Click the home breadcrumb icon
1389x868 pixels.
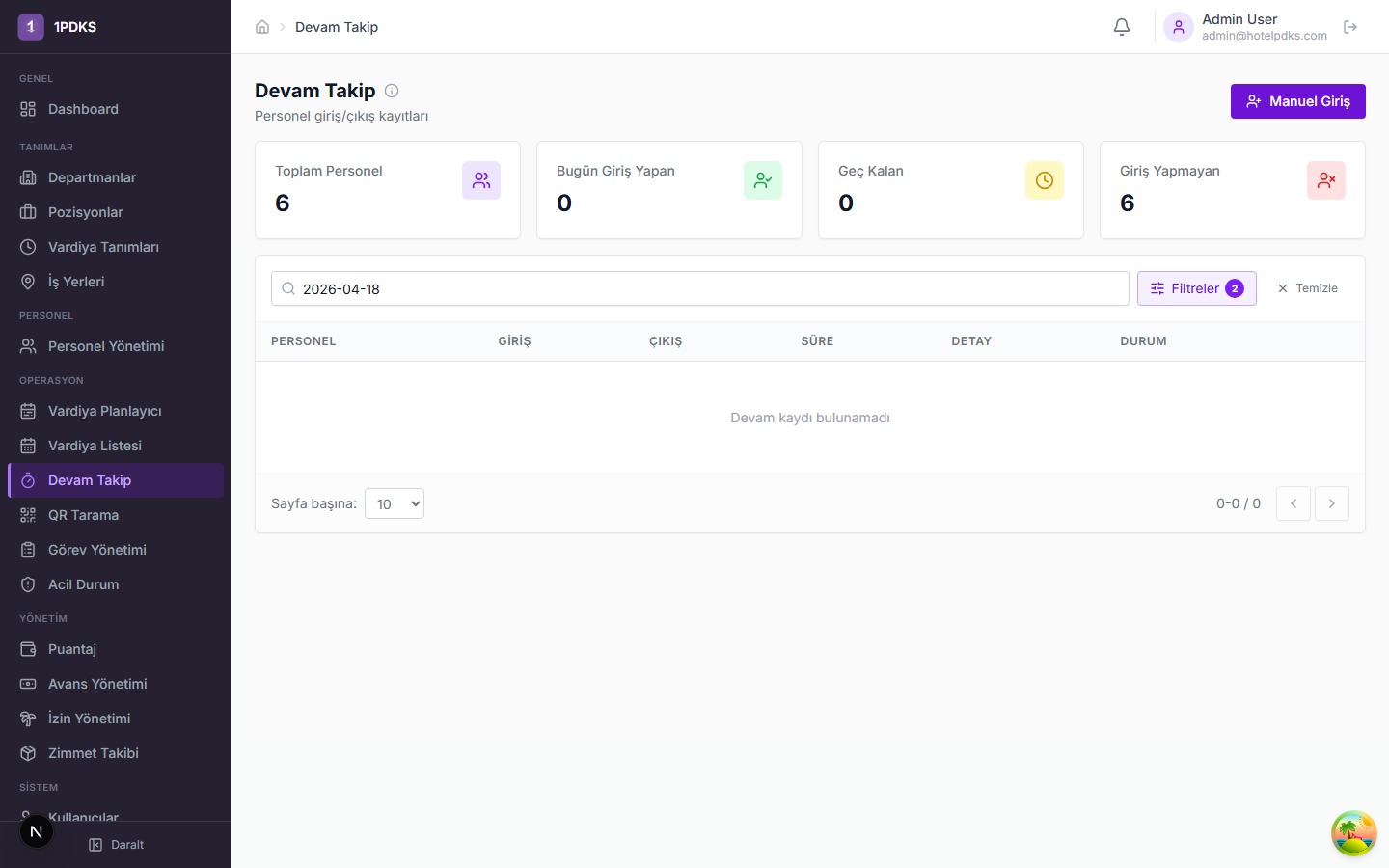click(x=262, y=27)
